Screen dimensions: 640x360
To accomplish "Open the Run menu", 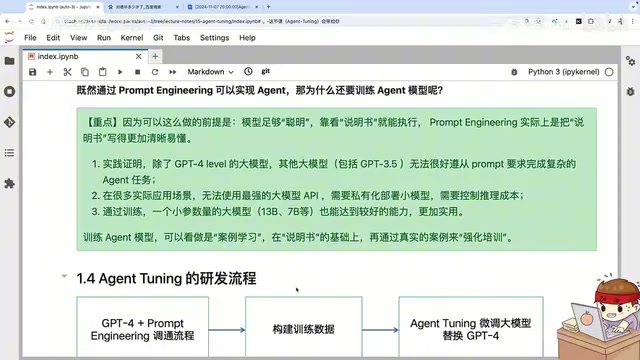I will [x=104, y=38].
